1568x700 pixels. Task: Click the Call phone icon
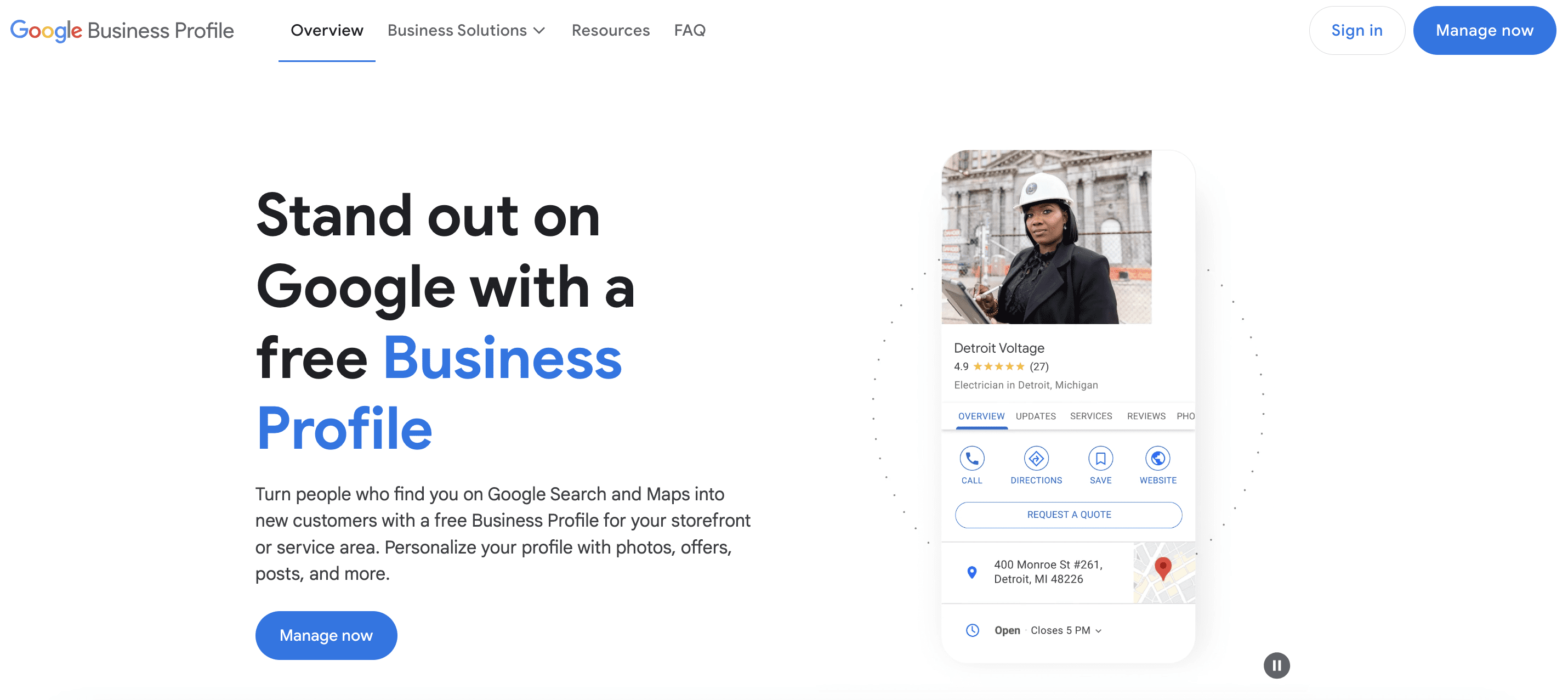[972, 458]
